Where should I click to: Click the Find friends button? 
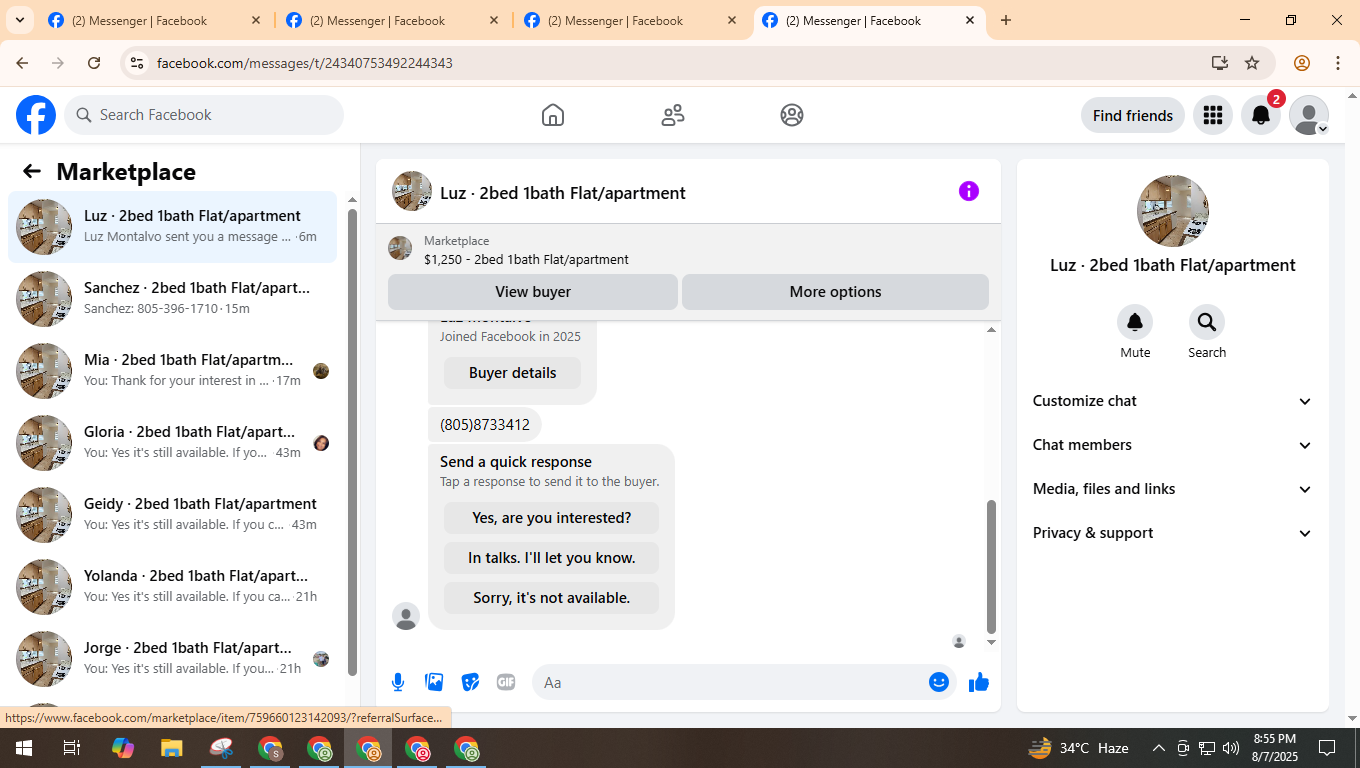(x=1133, y=115)
